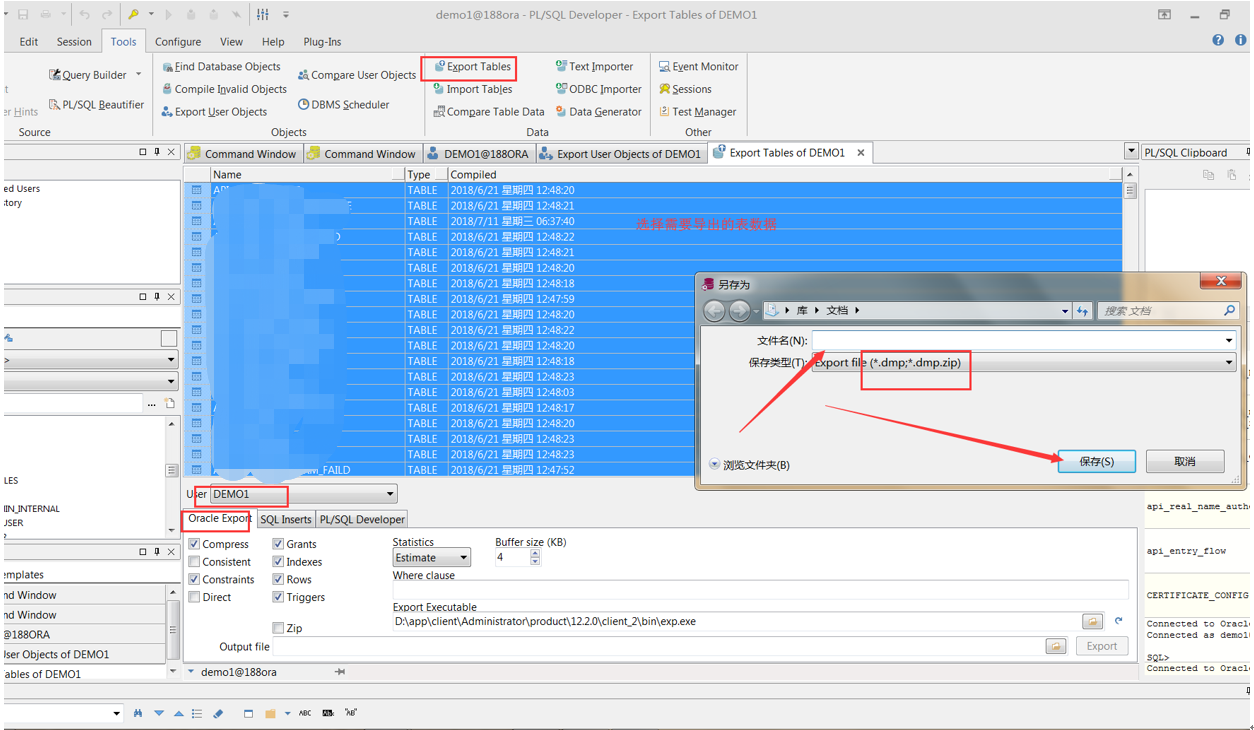Image resolution: width=1254 pixels, height=730 pixels.
Task: Click the preferences sliders icon in quick access bar
Action: (263, 15)
